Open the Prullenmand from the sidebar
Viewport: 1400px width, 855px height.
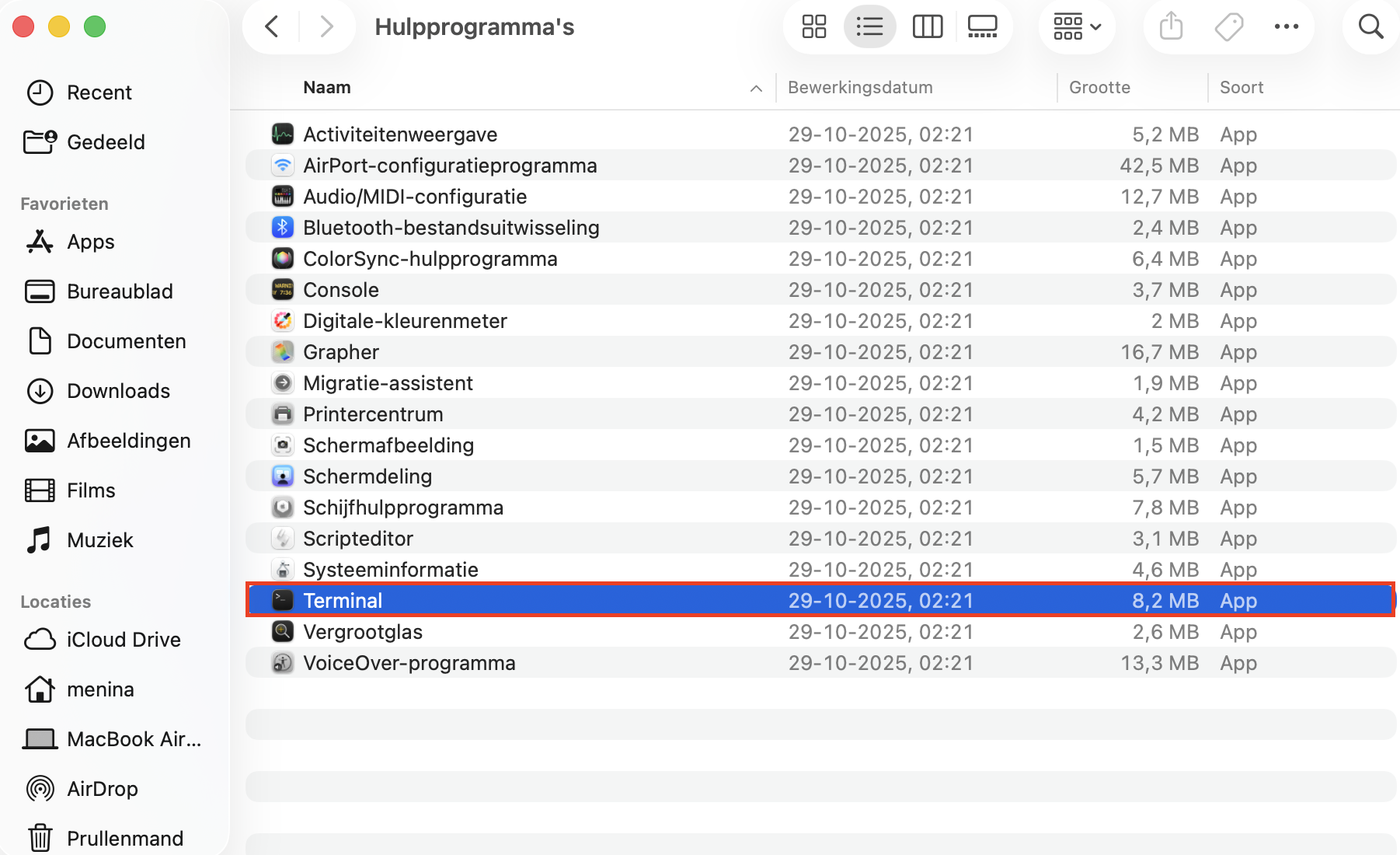click(124, 838)
